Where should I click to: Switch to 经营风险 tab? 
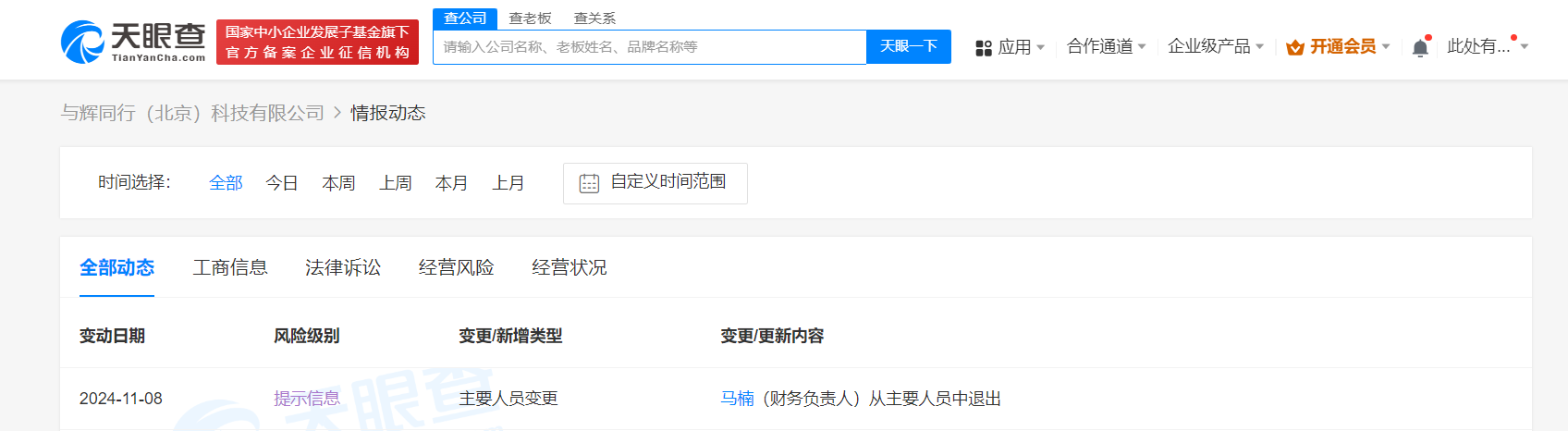pos(456,267)
